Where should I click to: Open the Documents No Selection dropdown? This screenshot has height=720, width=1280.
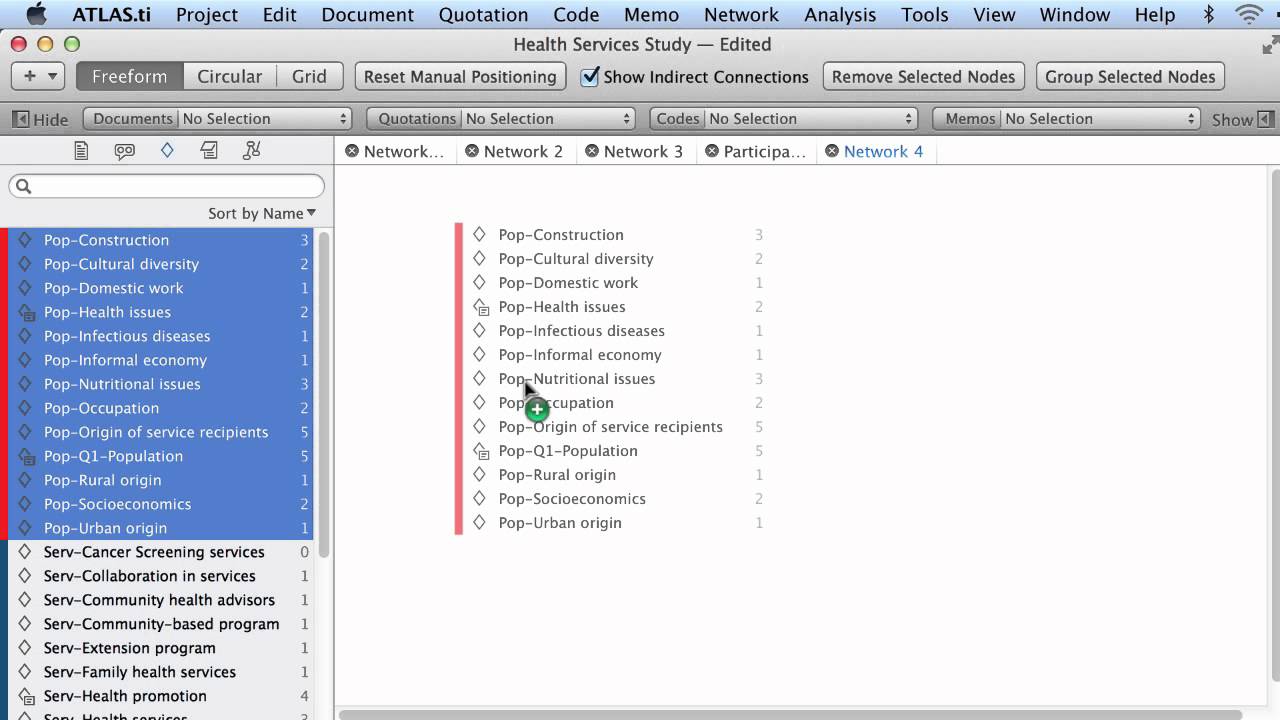pos(217,118)
